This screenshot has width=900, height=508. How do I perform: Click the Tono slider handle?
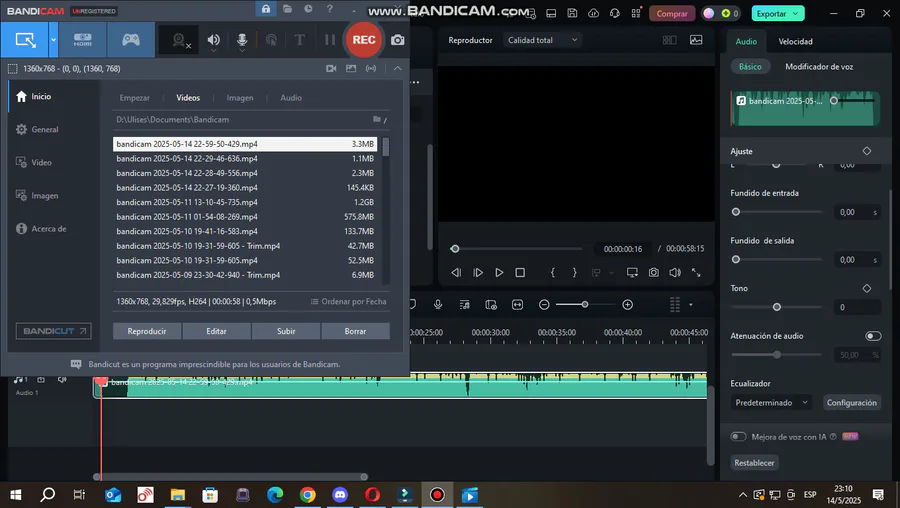coord(777,307)
